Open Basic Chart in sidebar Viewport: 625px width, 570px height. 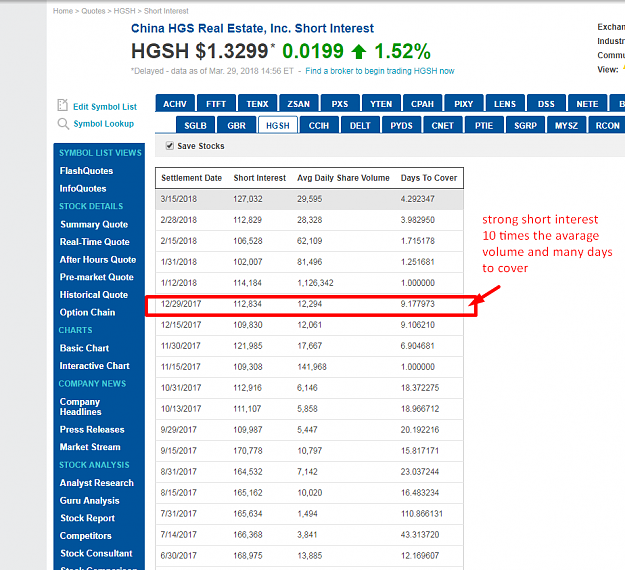(84, 348)
